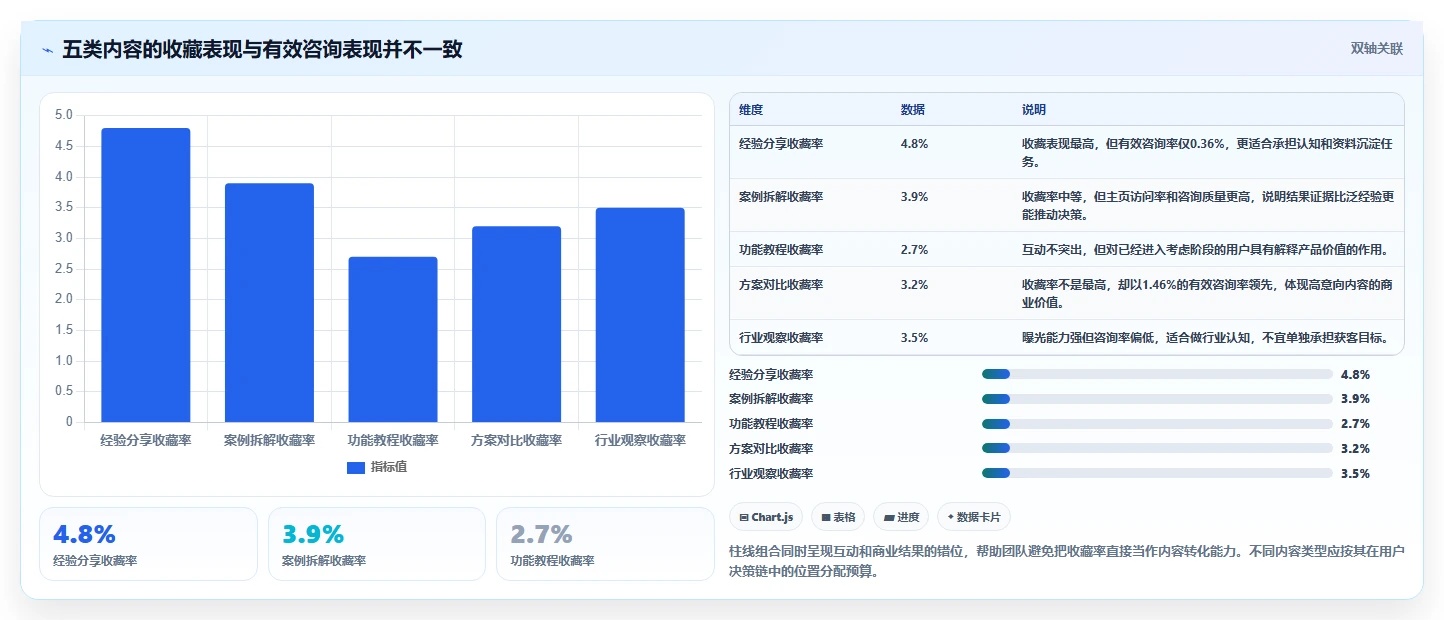Screen dimensions: 1444x620
Task: Select the 数据卡片 tag chip
Action: click(x=974, y=517)
